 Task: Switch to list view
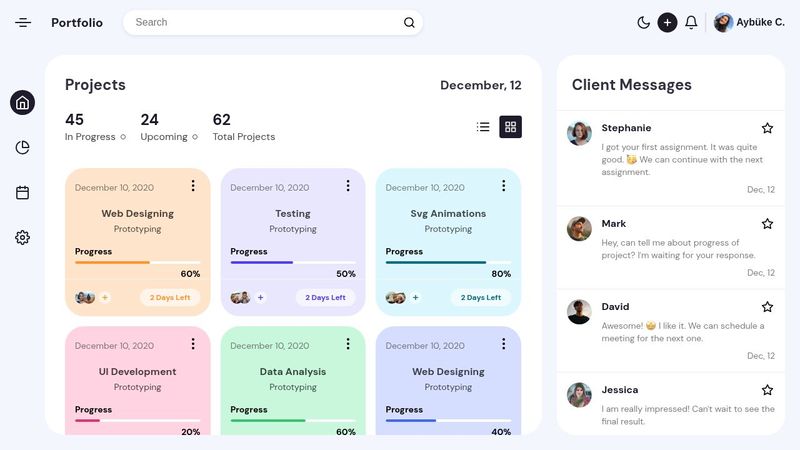(483, 127)
